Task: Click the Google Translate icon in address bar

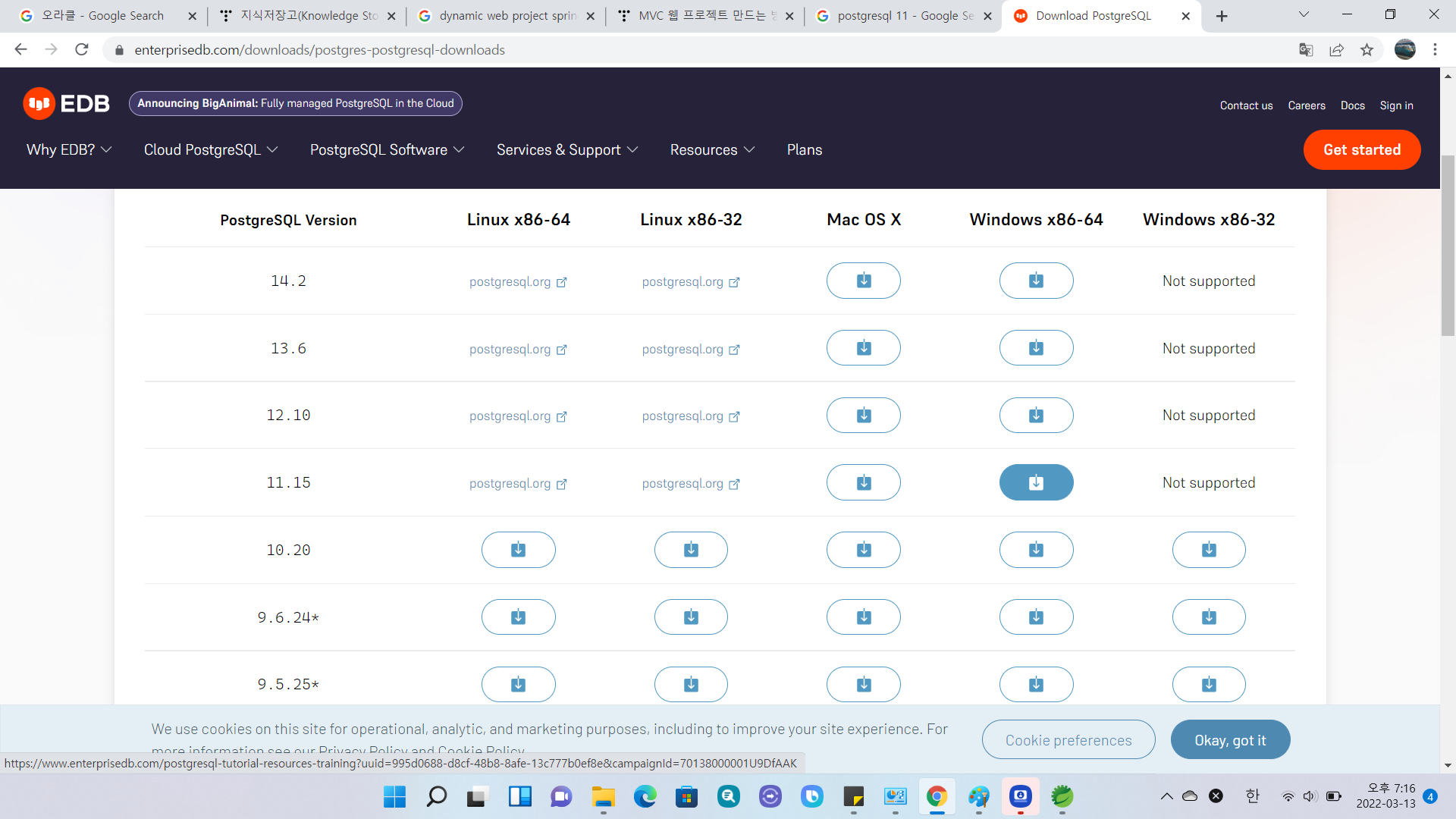Action: (1306, 50)
